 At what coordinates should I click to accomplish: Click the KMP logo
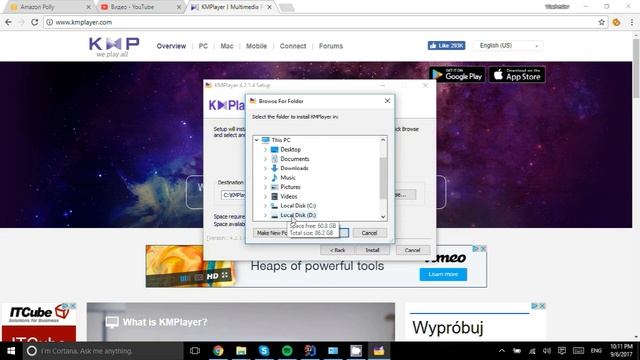coord(114,47)
